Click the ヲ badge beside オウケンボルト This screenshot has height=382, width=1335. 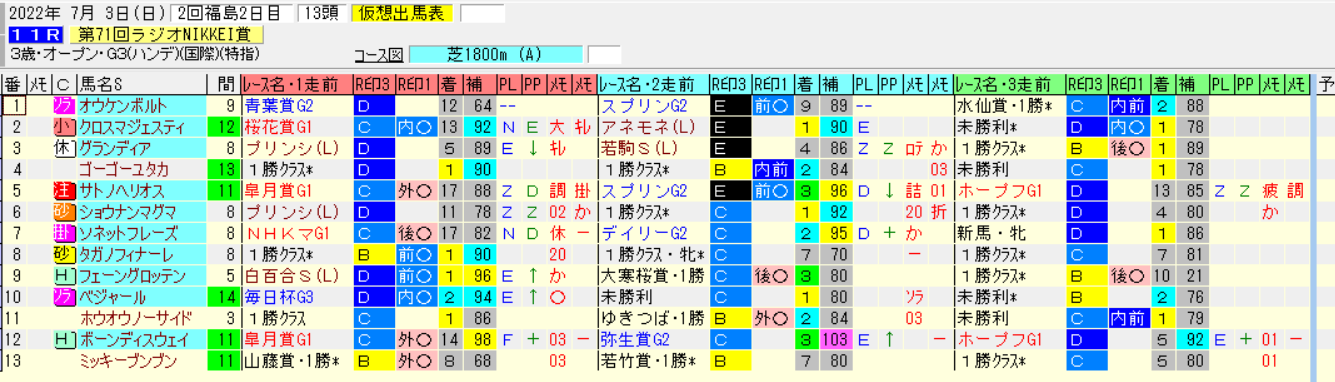pyautogui.click(x=63, y=105)
